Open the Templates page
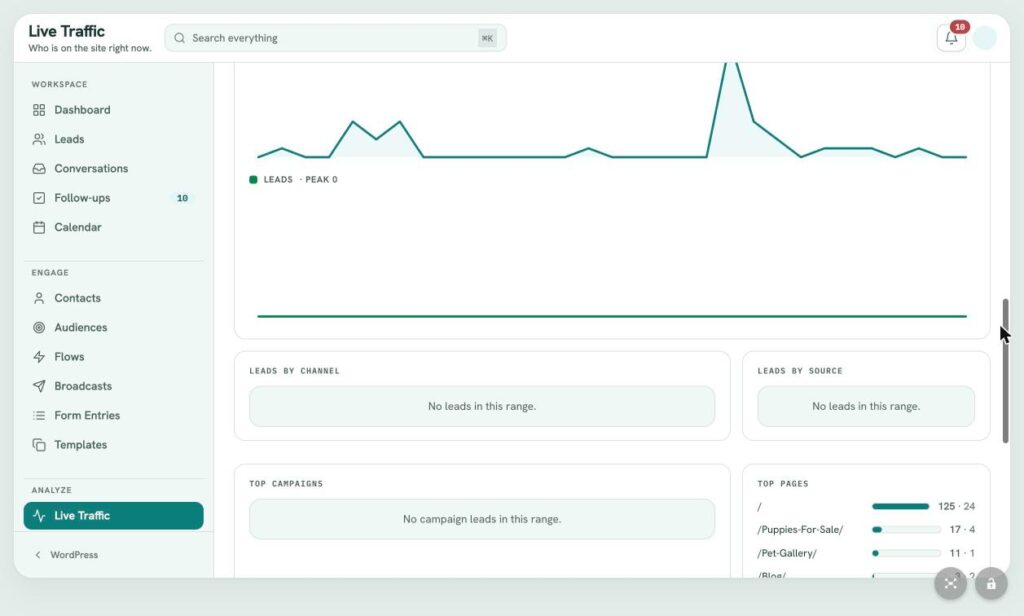 [114, 445]
